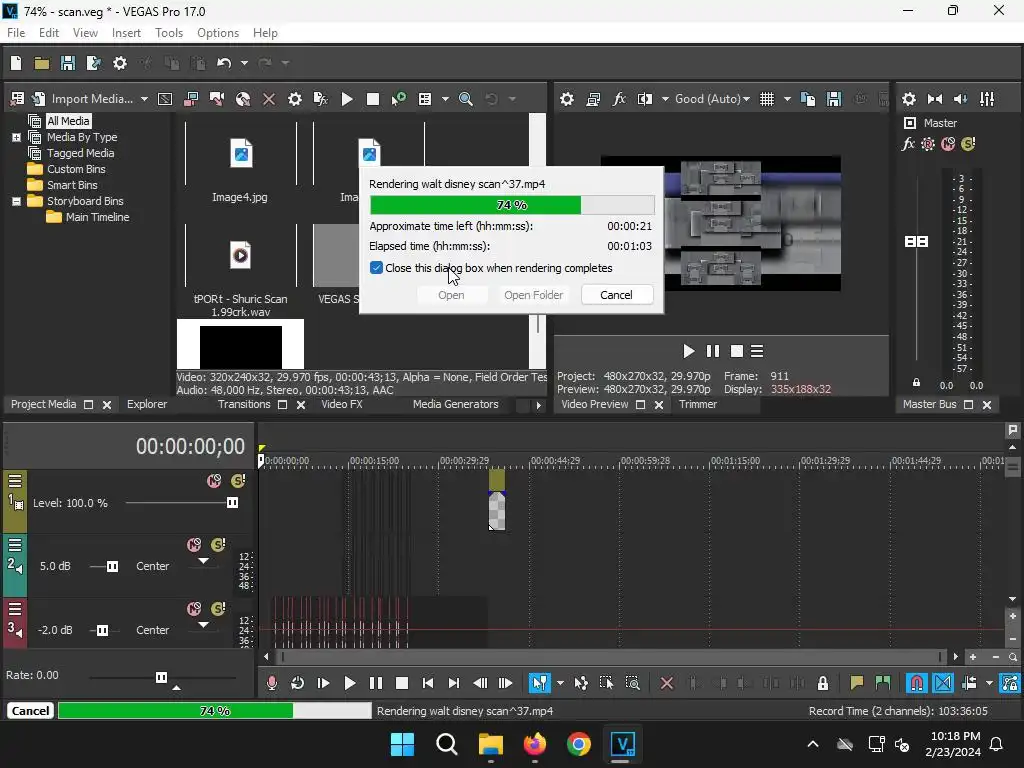
Task: Uncheck Close this dialog box when rendering completes
Action: (376, 268)
